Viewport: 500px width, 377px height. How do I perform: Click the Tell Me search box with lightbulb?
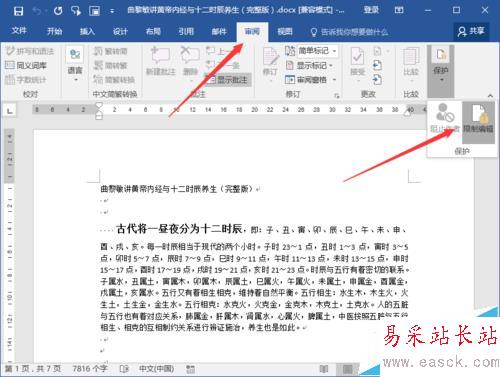tap(349, 32)
